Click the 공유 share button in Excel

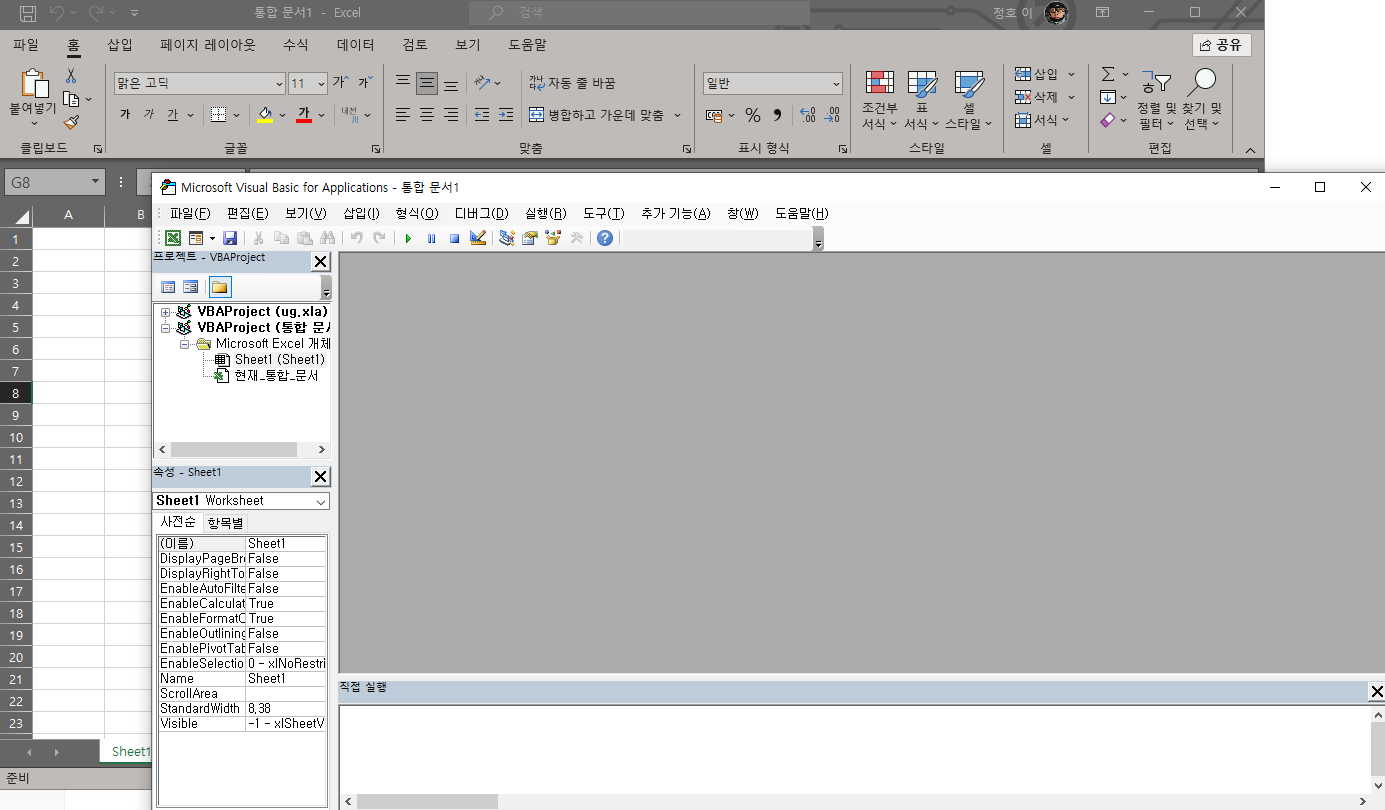pos(1221,45)
